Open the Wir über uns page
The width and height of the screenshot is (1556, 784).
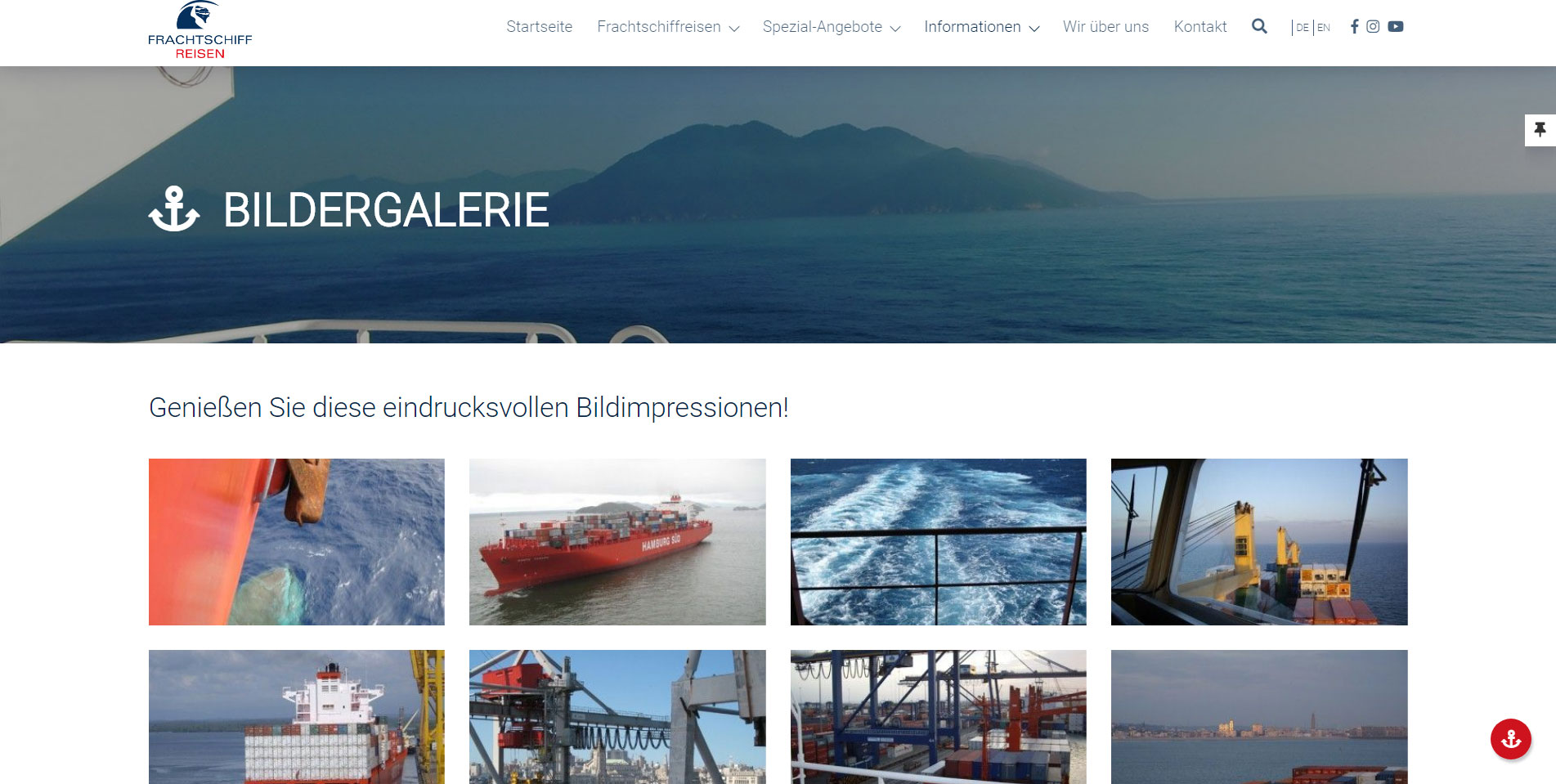pyautogui.click(x=1105, y=27)
